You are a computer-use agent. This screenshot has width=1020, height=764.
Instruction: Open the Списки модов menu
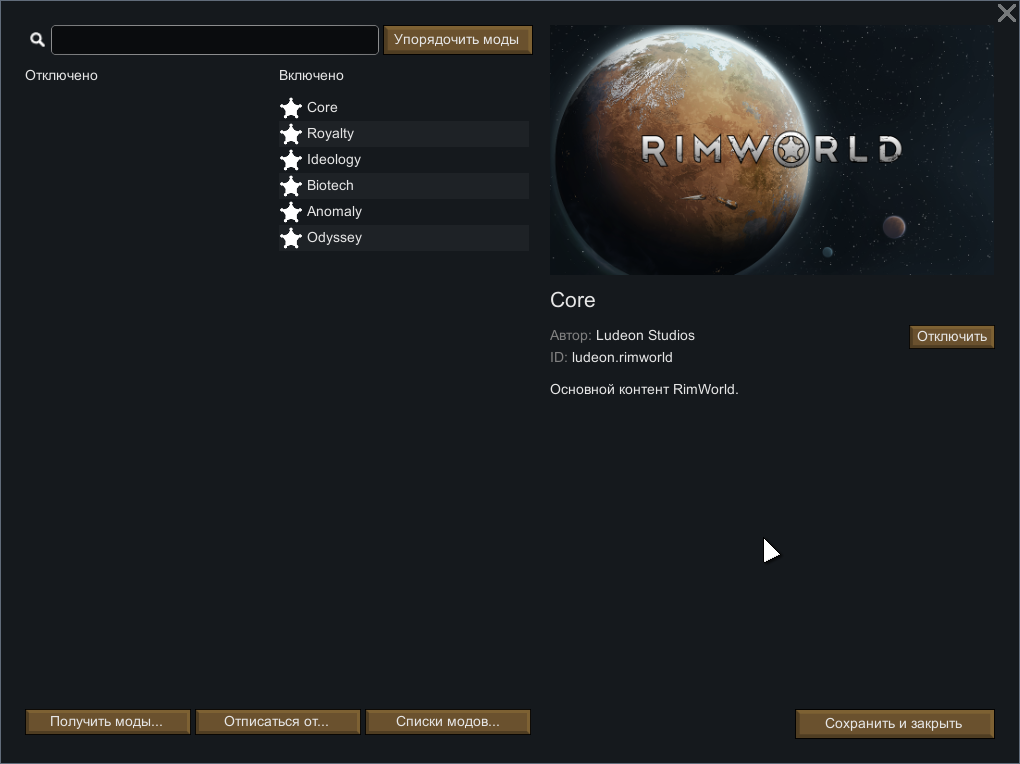pyautogui.click(x=447, y=722)
